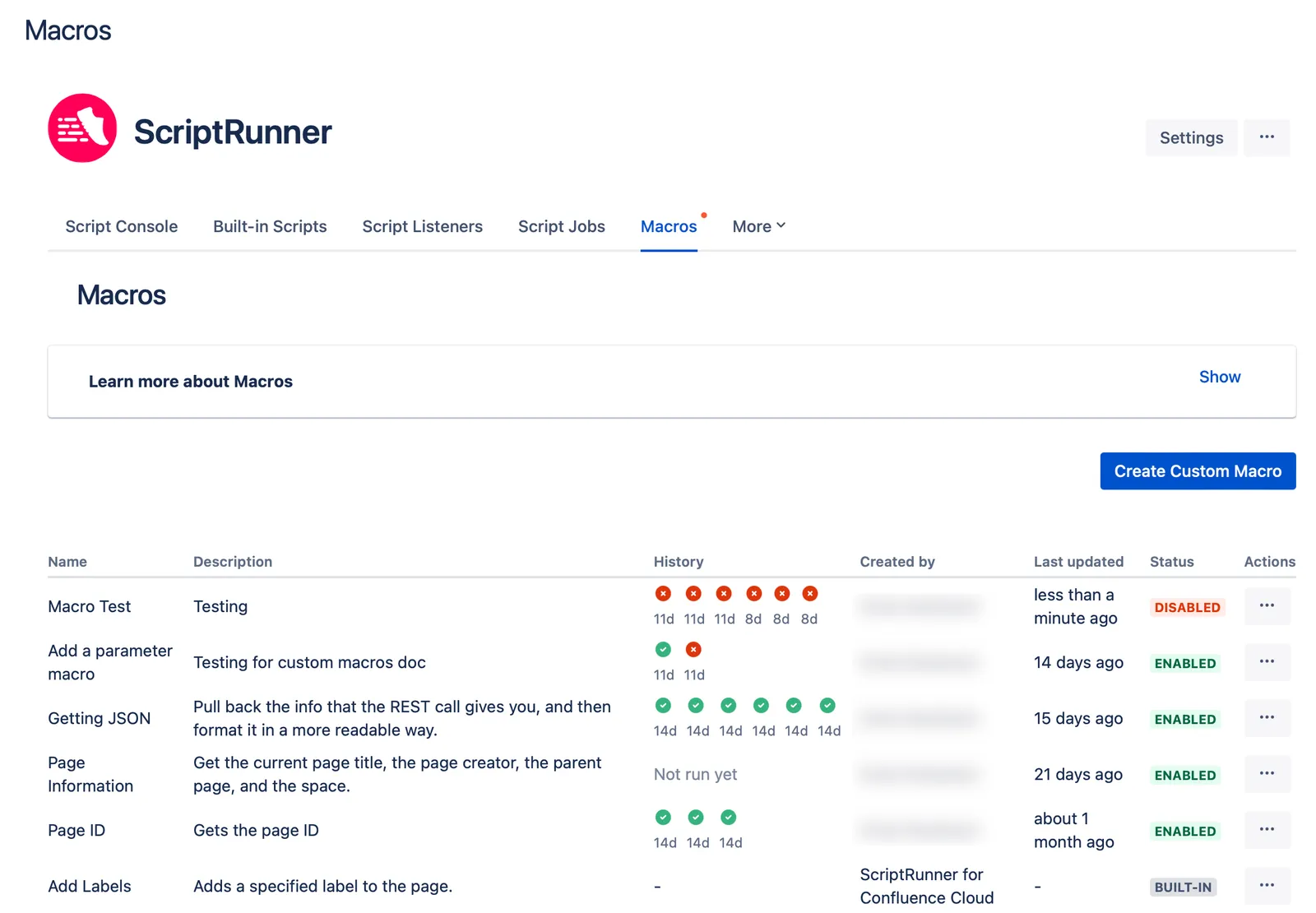Click third successful run icon in Page ID history

(x=728, y=817)
